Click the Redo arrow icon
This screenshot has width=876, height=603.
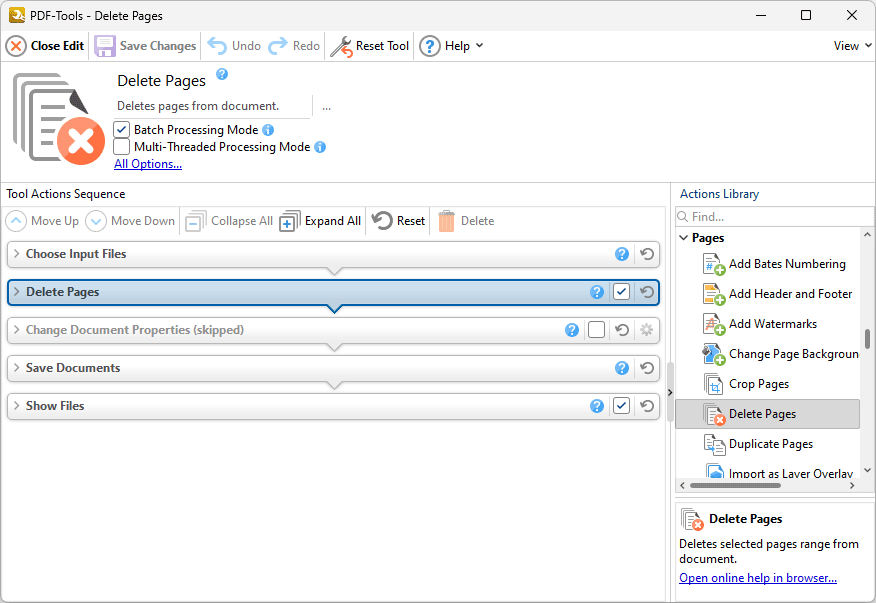pos(278,46)
